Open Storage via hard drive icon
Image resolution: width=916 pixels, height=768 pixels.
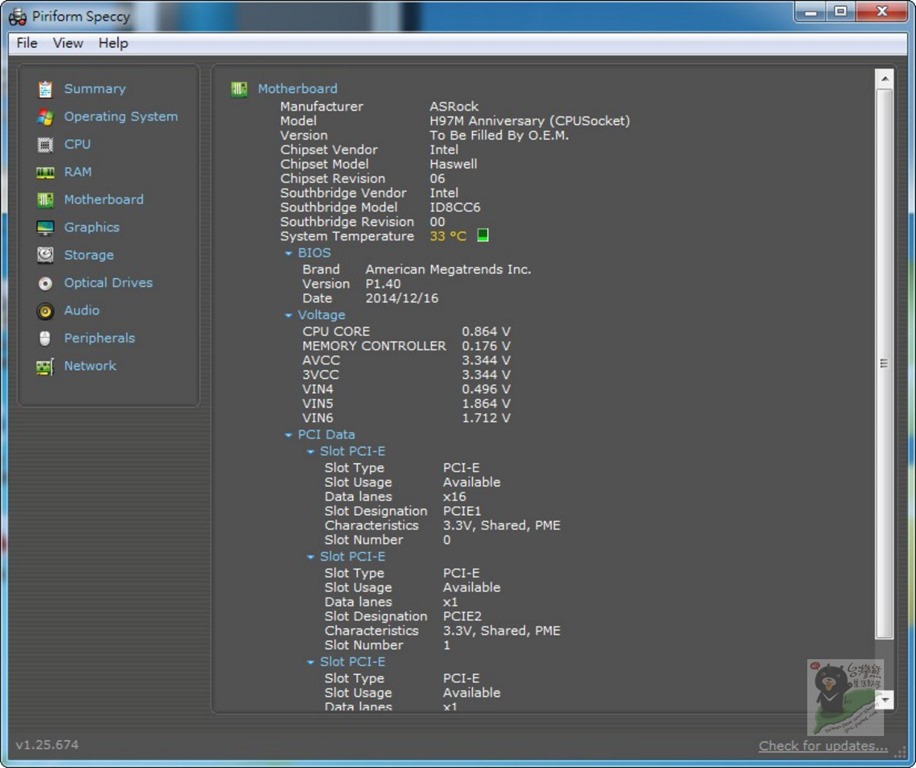pyautogui.click(x=45, y=255)
